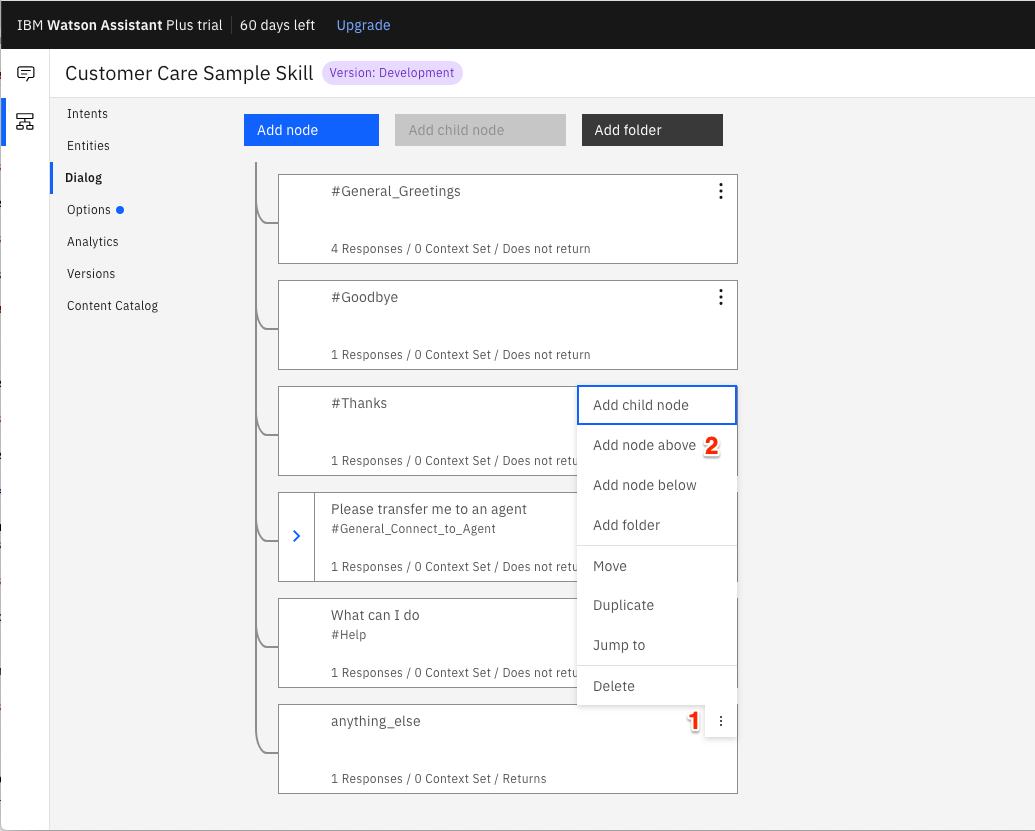Open the Entities section
1035x831 pixels.
88,146
